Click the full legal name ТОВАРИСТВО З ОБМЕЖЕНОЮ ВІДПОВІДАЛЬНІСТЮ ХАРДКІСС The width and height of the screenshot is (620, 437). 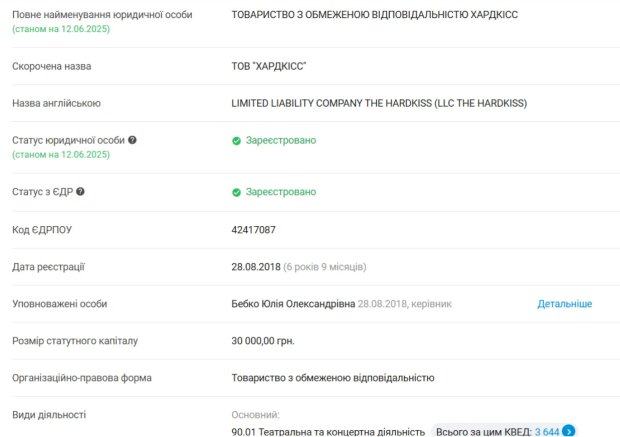coord(374,16)
